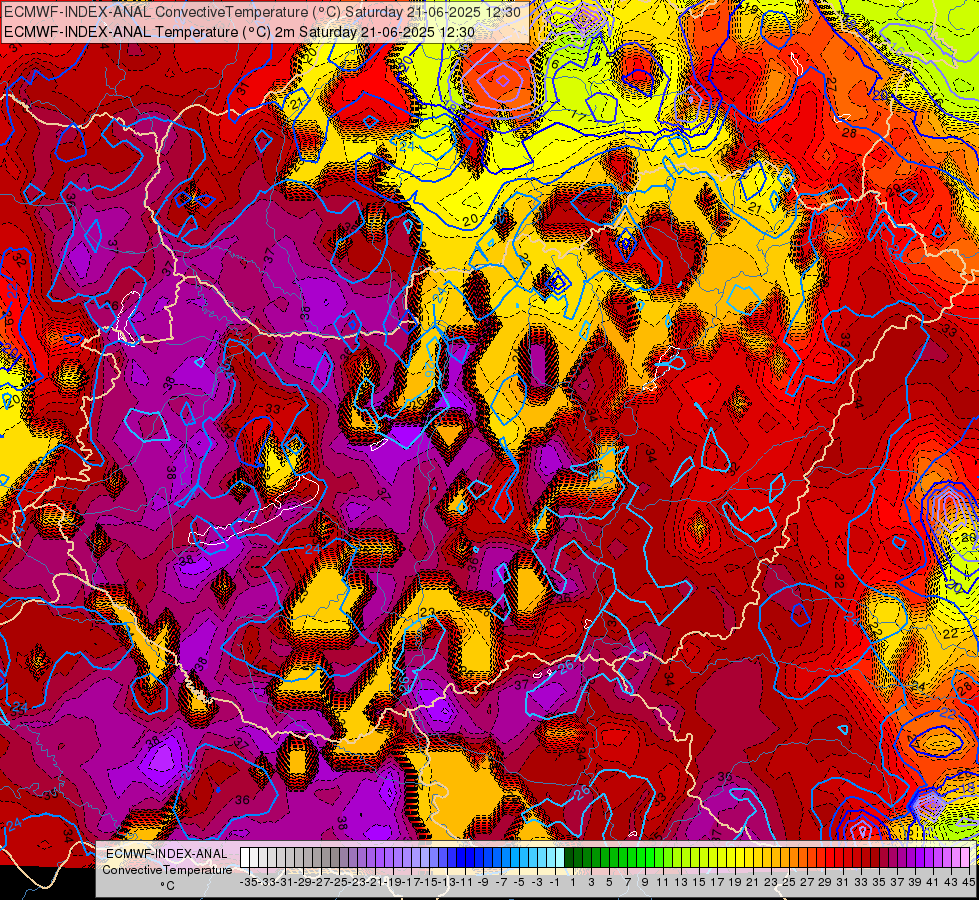Select the darkest green swatch in the legend

pyautogui.click(x=569, y=858)
